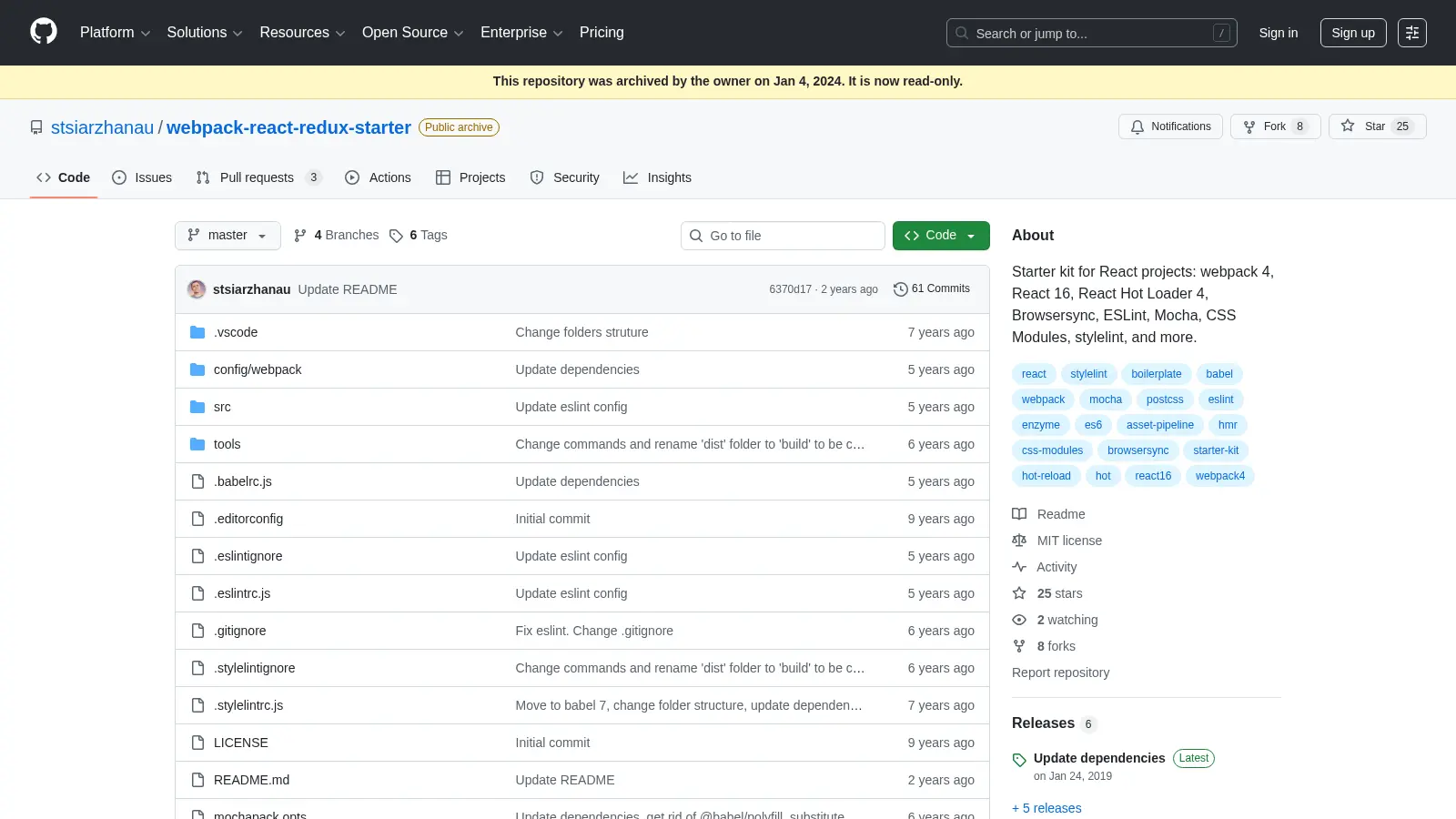The width and height of the screenshot is (1456, 819).
Task: Open the green Code dropdown
Action: pyautogui.click(x=941, y=235)
